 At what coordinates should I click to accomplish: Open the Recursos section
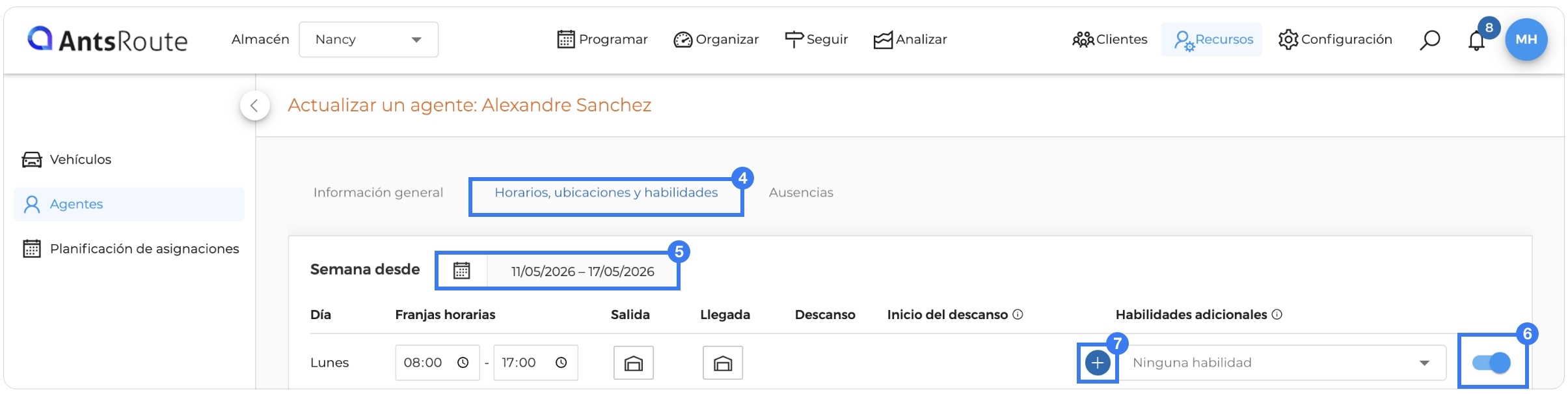coord(1212,40)
